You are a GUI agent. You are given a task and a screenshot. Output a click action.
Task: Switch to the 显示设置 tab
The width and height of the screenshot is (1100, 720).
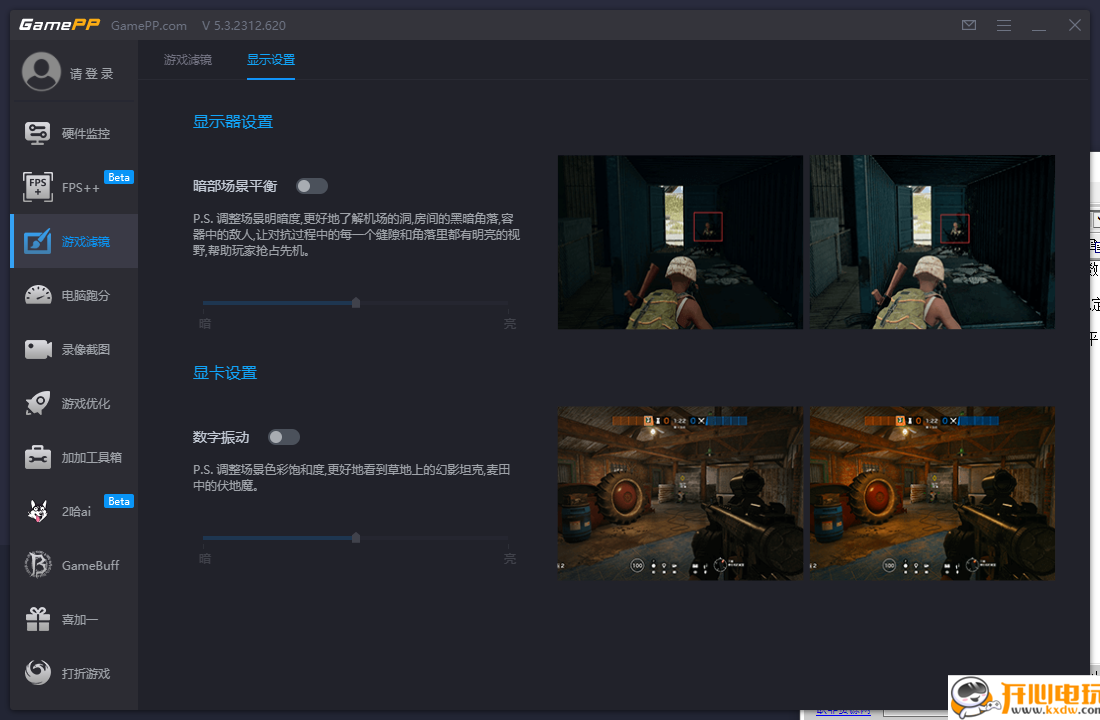271,60
